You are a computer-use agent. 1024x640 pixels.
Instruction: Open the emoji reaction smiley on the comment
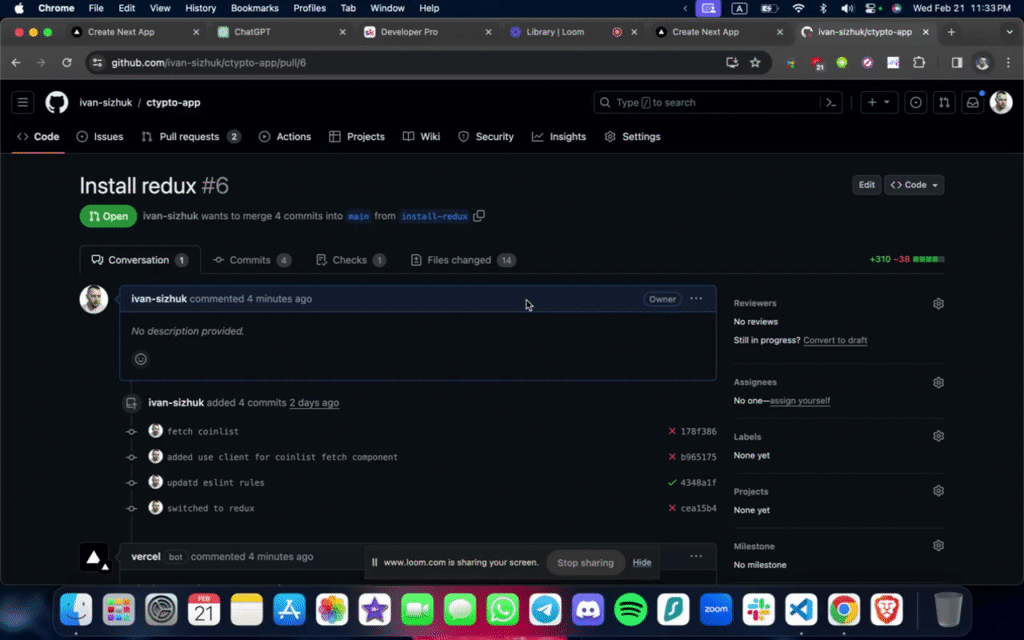[x=140, y=358]
